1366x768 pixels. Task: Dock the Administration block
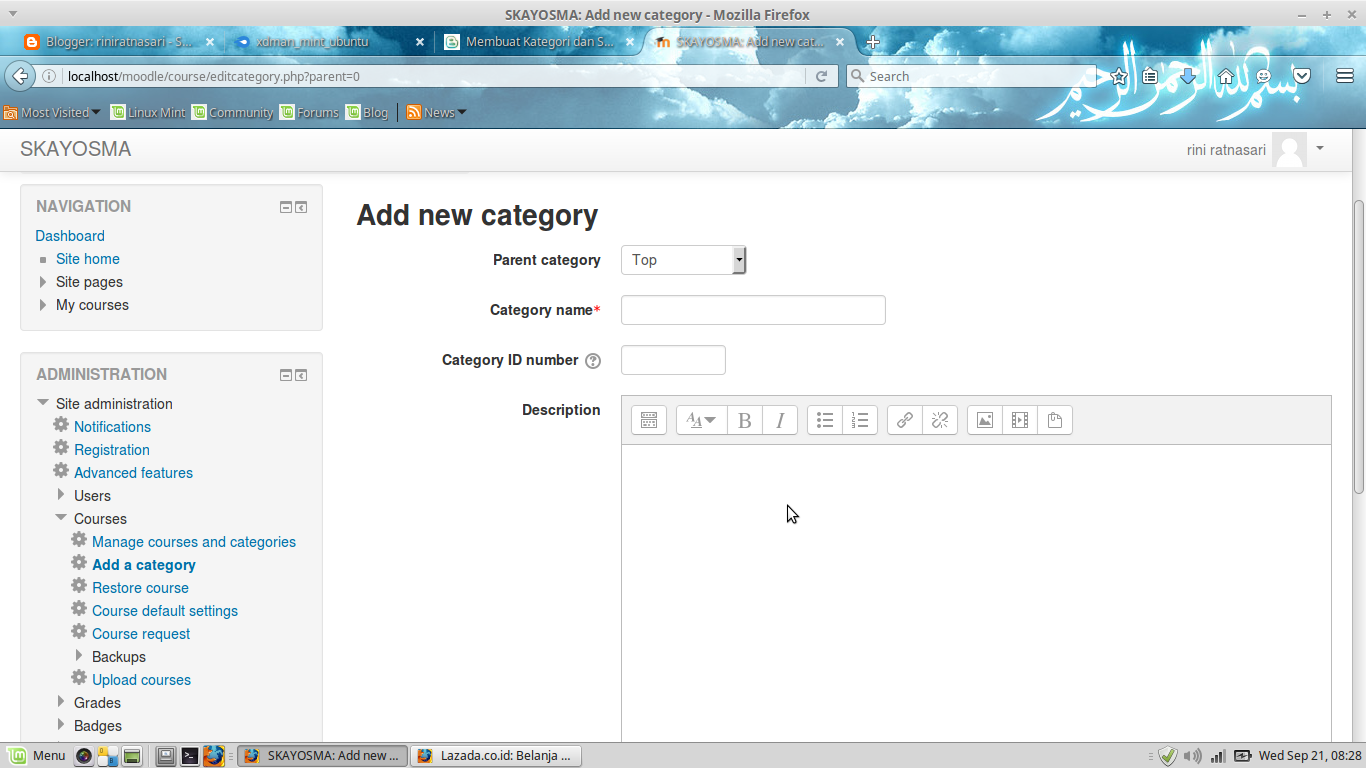[x=301, y=375]
